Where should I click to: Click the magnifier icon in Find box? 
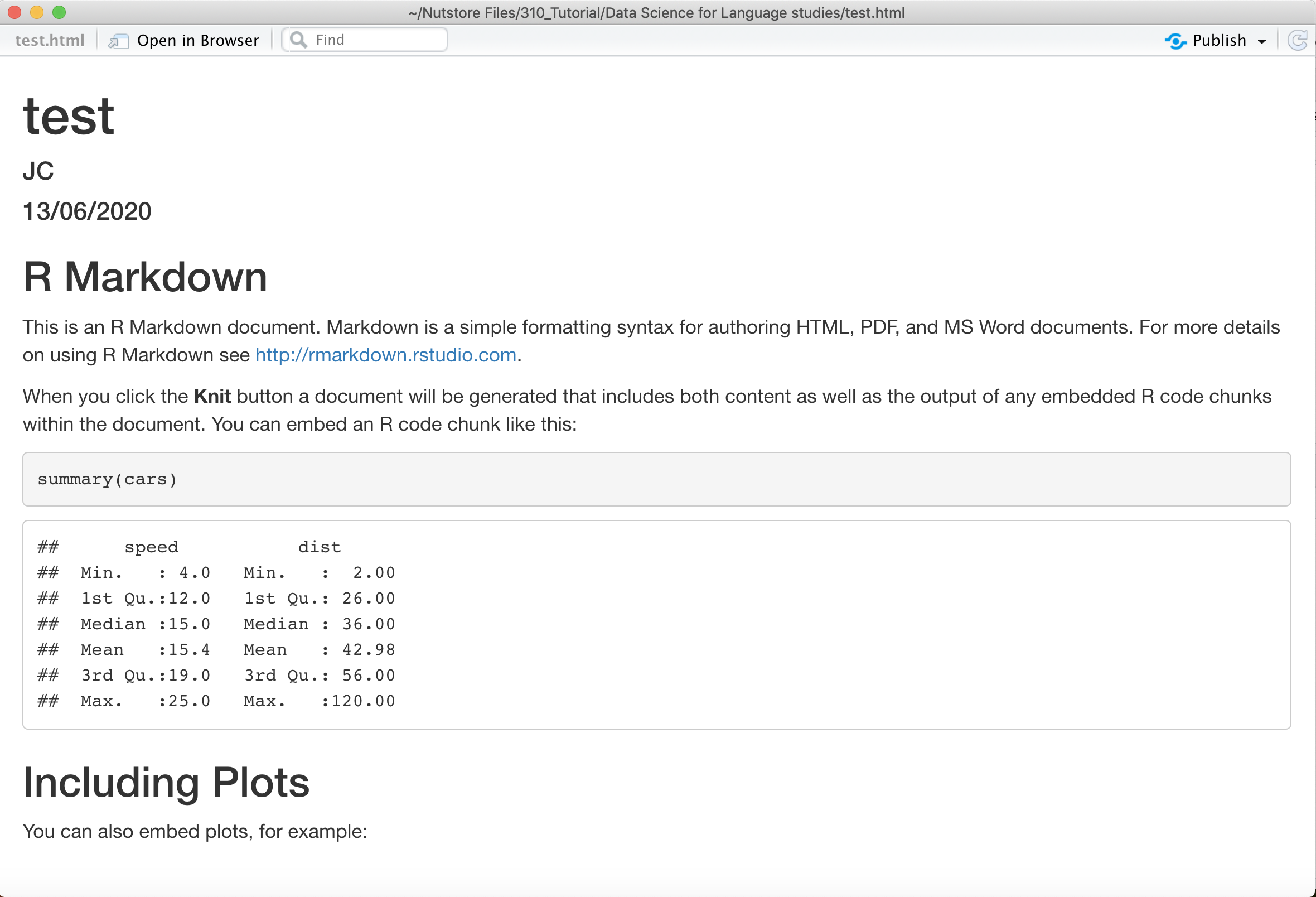[298, 40]
